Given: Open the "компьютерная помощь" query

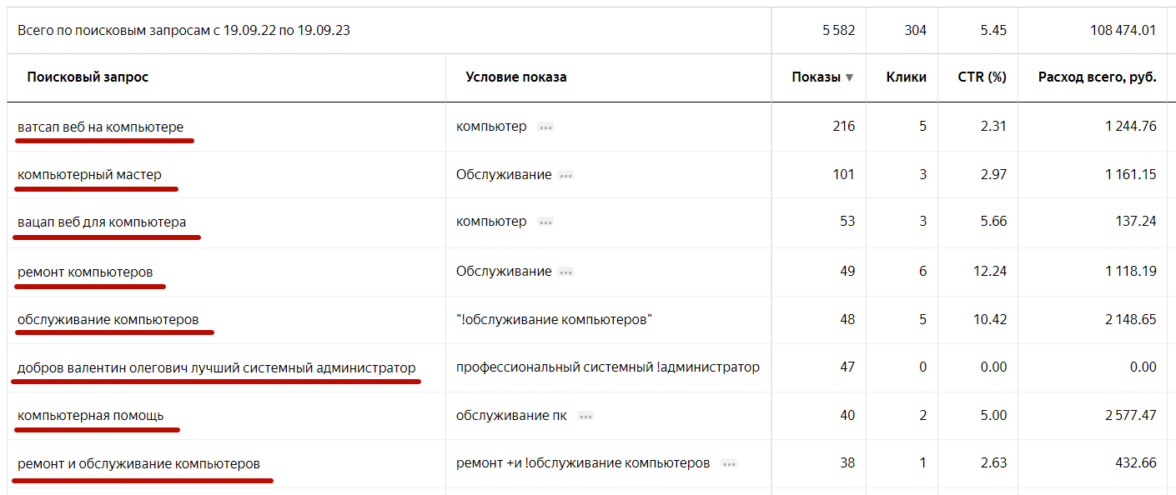Looking at the screenshot, I should (91, 416).
